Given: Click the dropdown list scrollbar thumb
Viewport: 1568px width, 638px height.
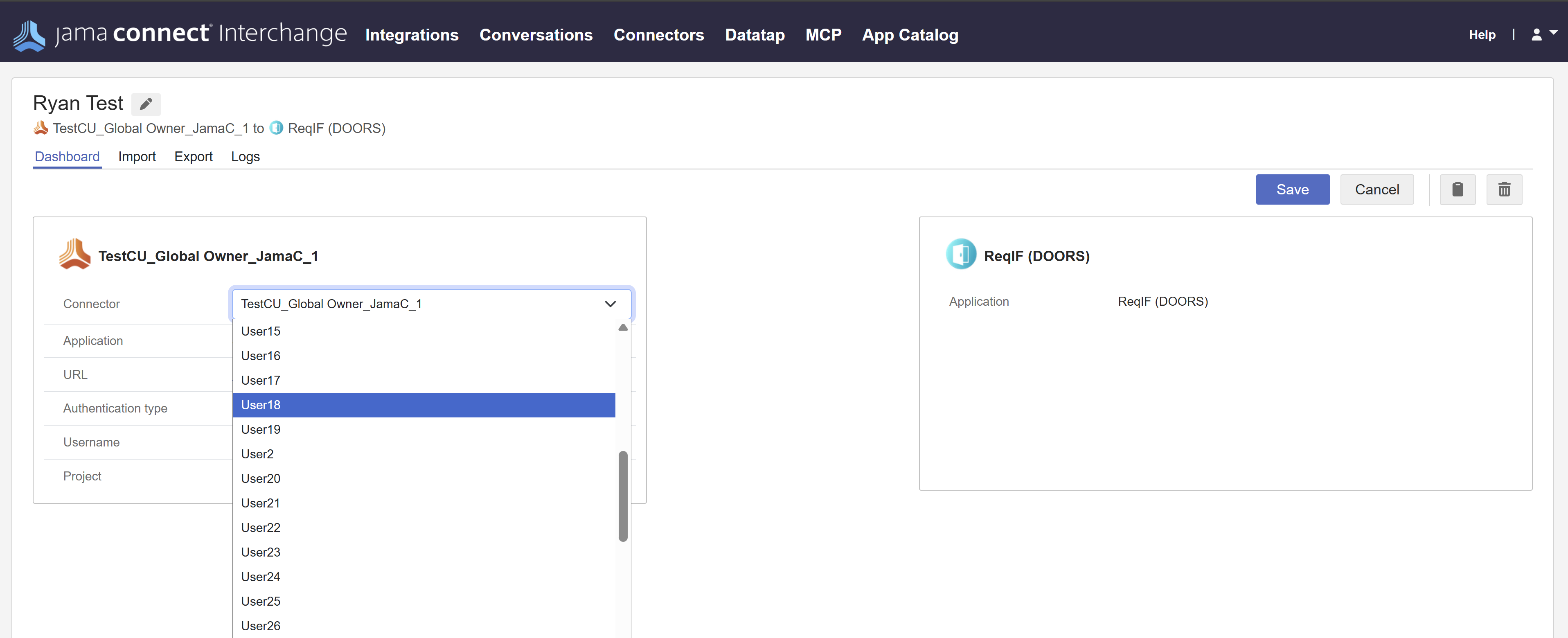Looking at the screenshot, I should 623,496.
